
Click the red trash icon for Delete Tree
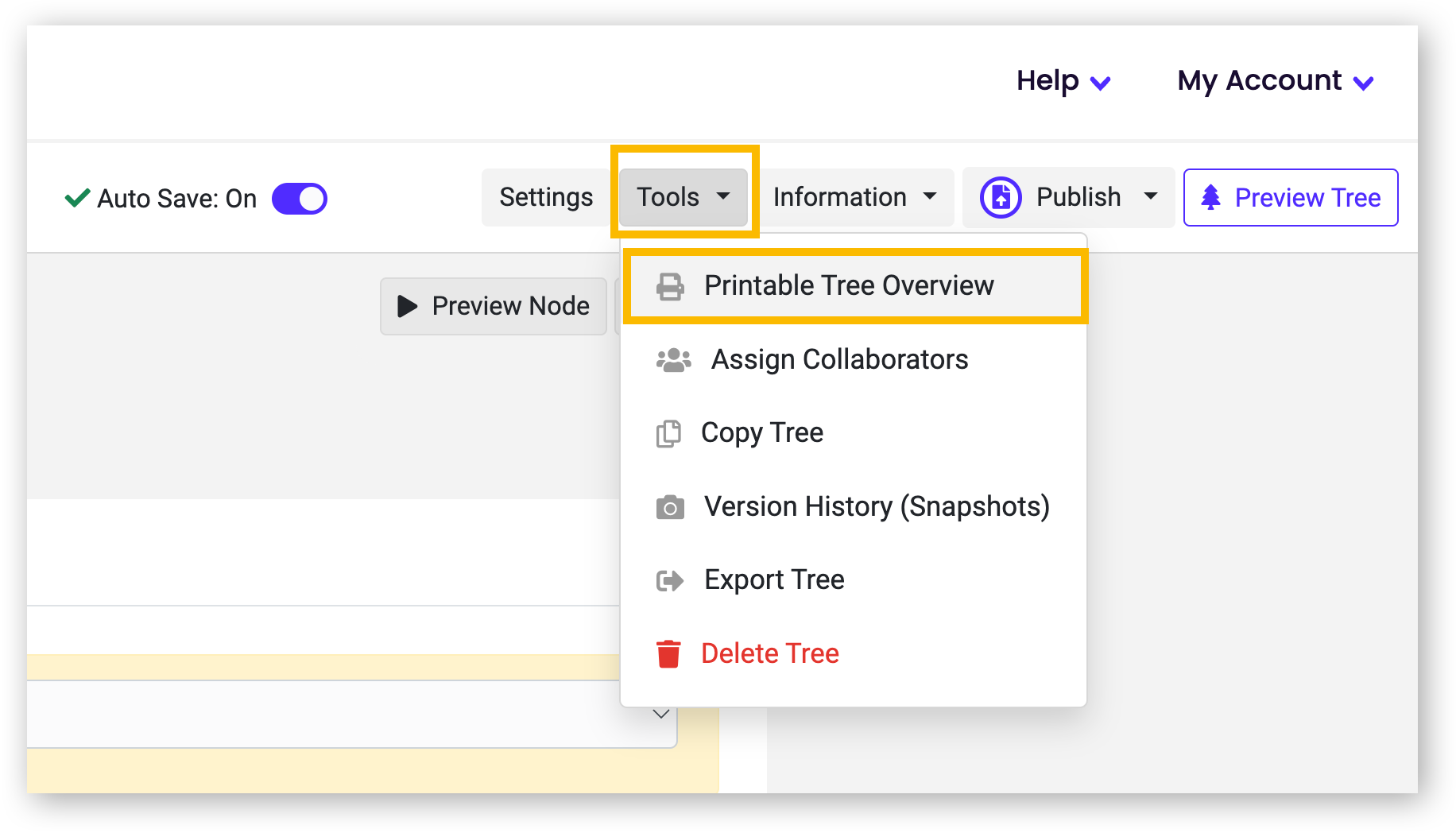tap(668, 653)
